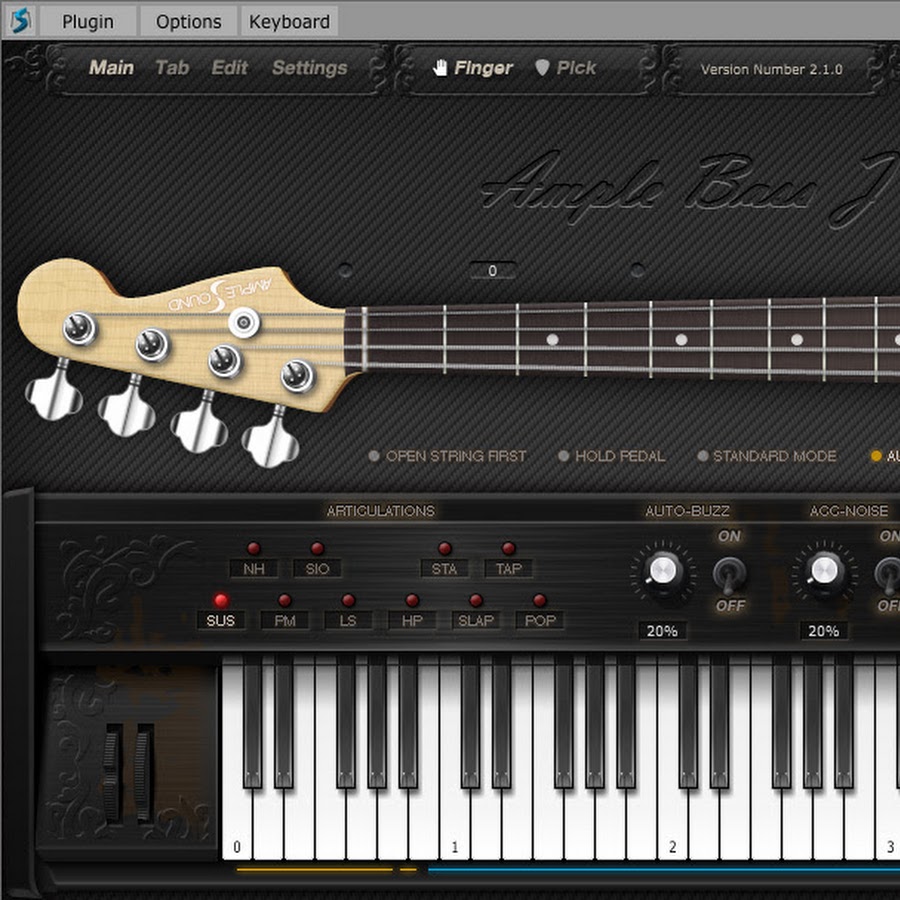The width and height of the screenshot is (900, 900).
Task: Toggle Hold Pedal option
Action: tap(612, 456)
